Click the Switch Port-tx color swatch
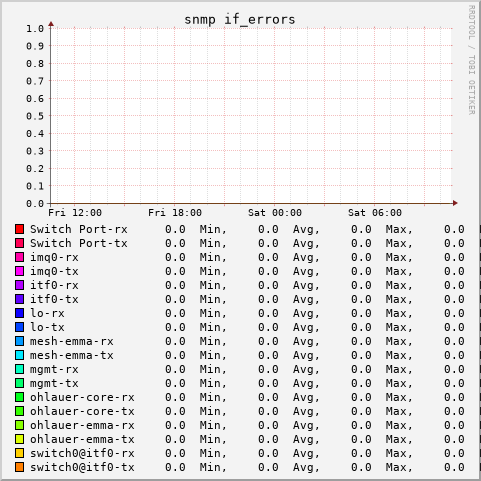The image size is (481, 481). (20, 243)
